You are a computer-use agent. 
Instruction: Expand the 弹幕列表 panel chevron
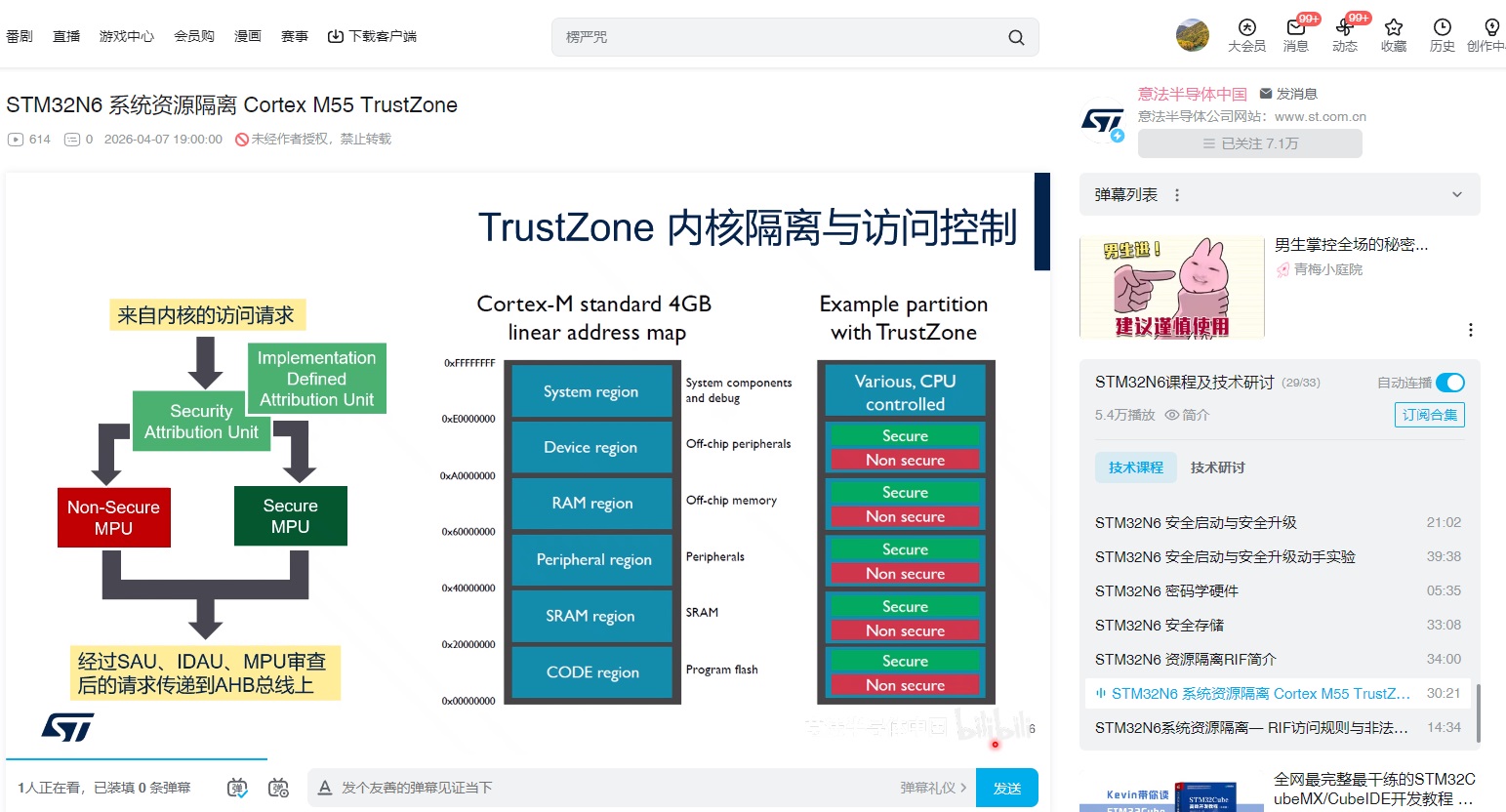tap(1457, 195)
